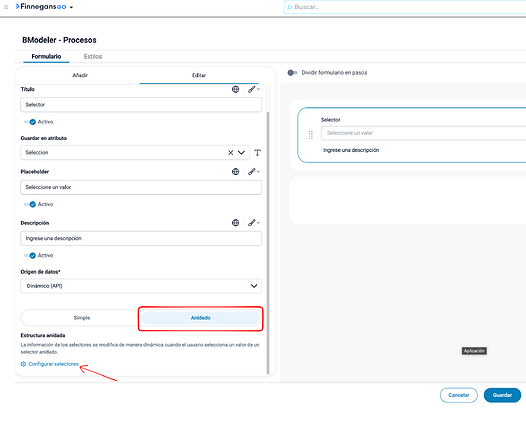Click the Guardar button
This screenshot has width=526, height=423.
click(502, 395)
